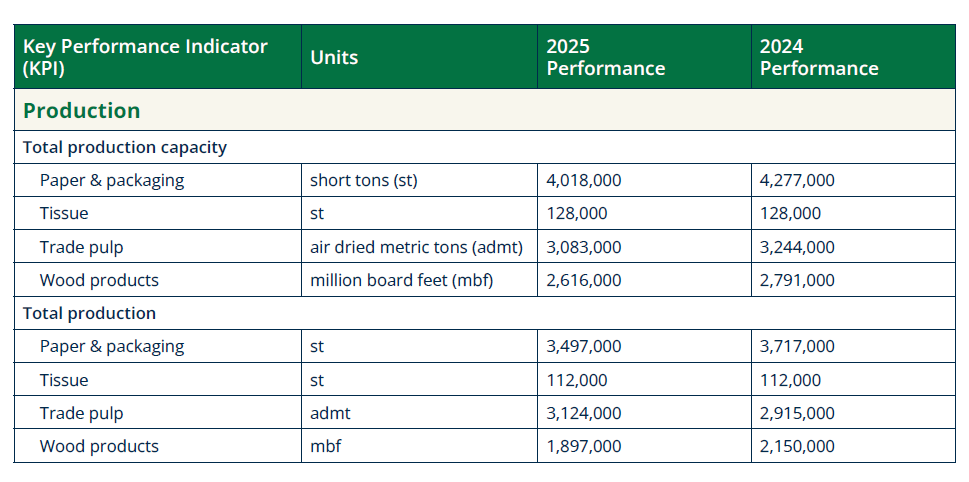
Task: Click the 1,897,000 wood products value
Action: (x=584, y=446)
